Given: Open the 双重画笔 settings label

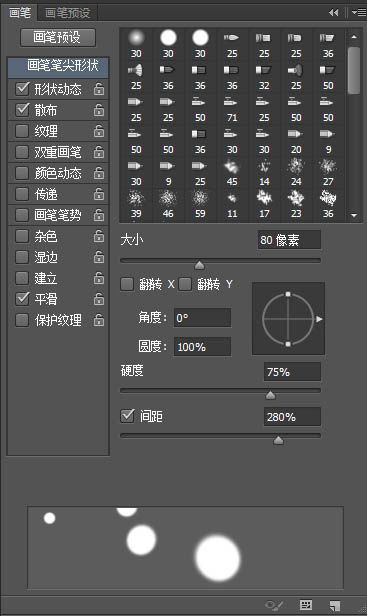Looking at the screenshot, I should tap(58, 152).
